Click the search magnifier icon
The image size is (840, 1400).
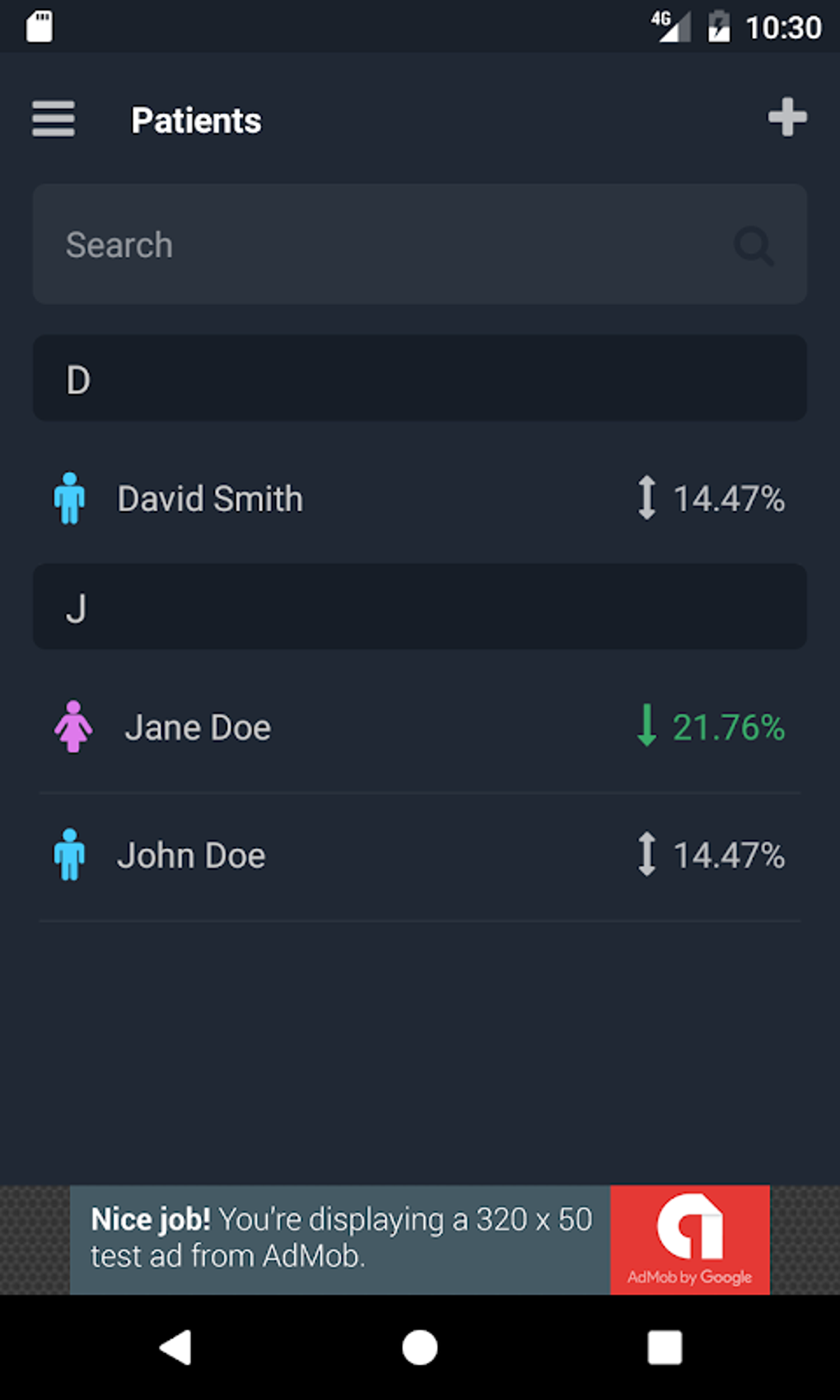(754, 245)
